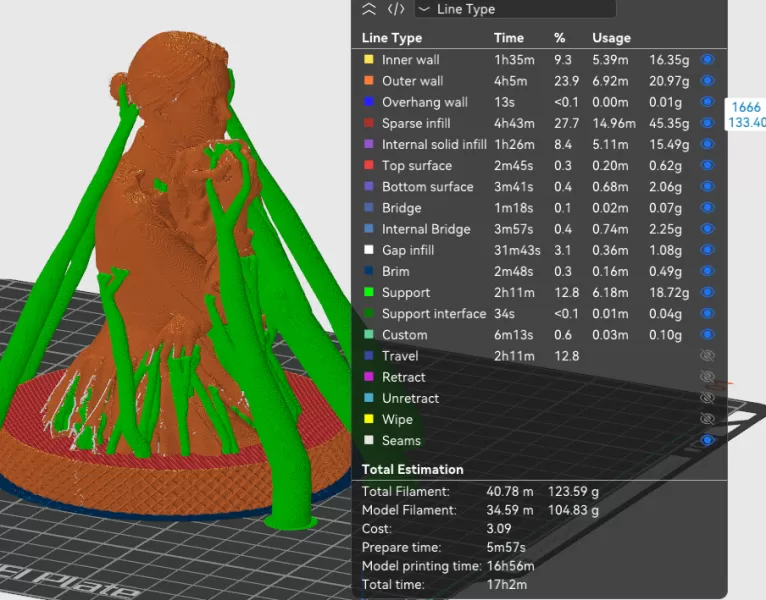Click the G-code viewer code icon
Viewport: 766px width, 600px height.
396,9
